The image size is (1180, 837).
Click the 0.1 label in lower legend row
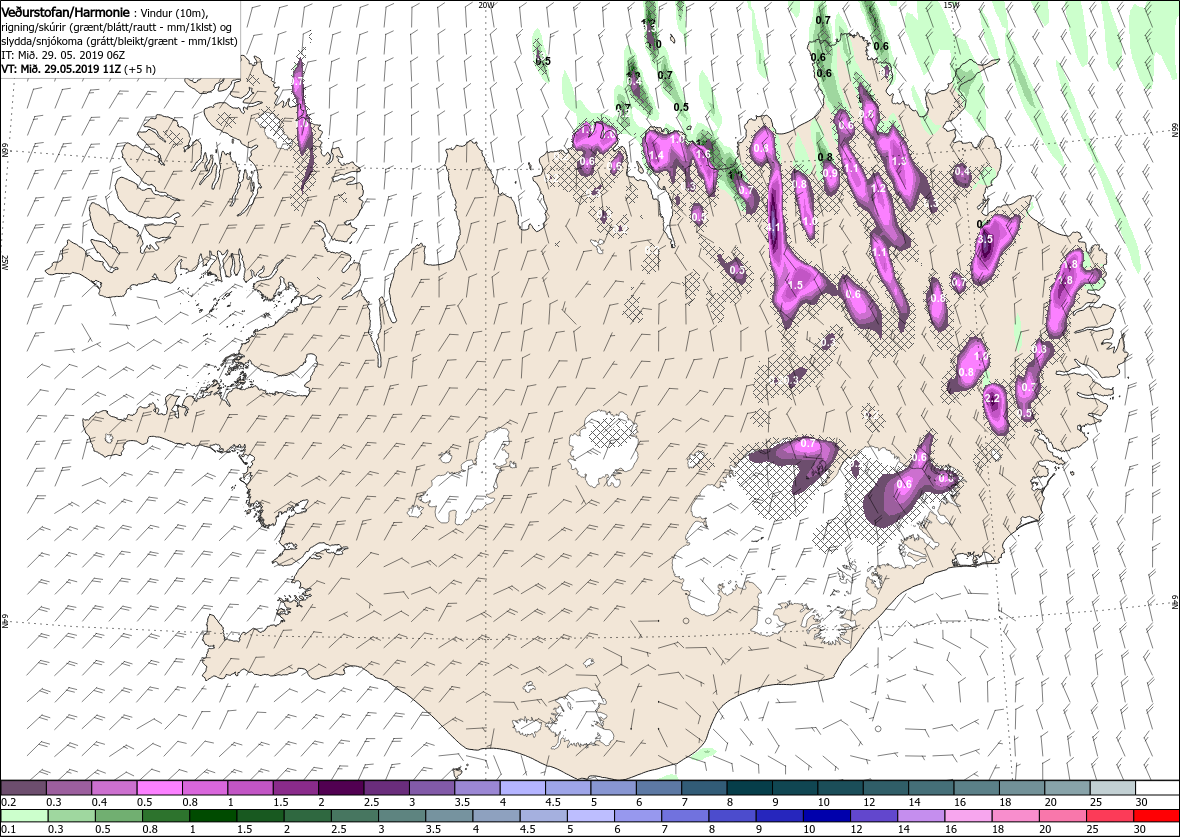(8, 830)
